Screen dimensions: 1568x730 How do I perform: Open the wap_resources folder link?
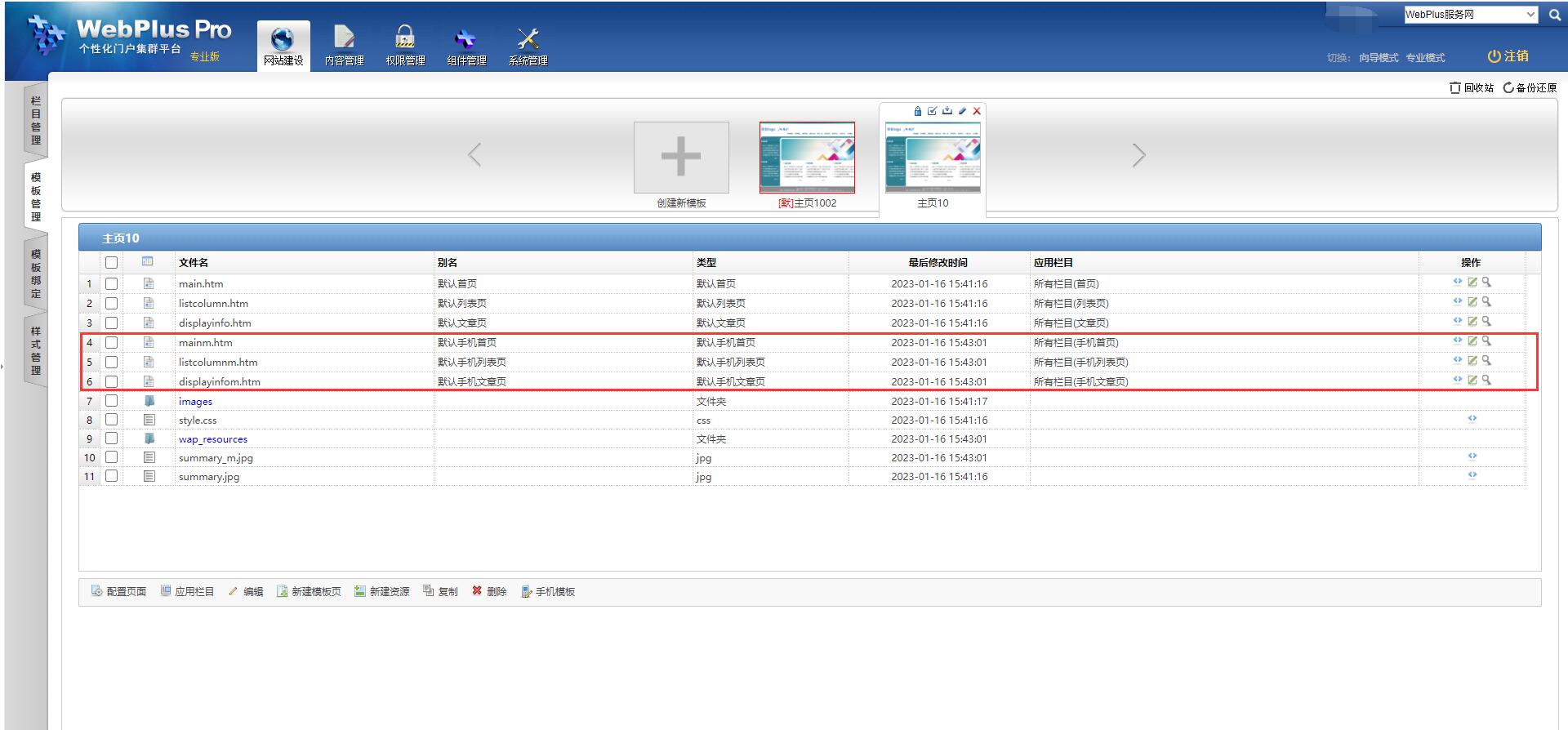(x=212, y=439)
